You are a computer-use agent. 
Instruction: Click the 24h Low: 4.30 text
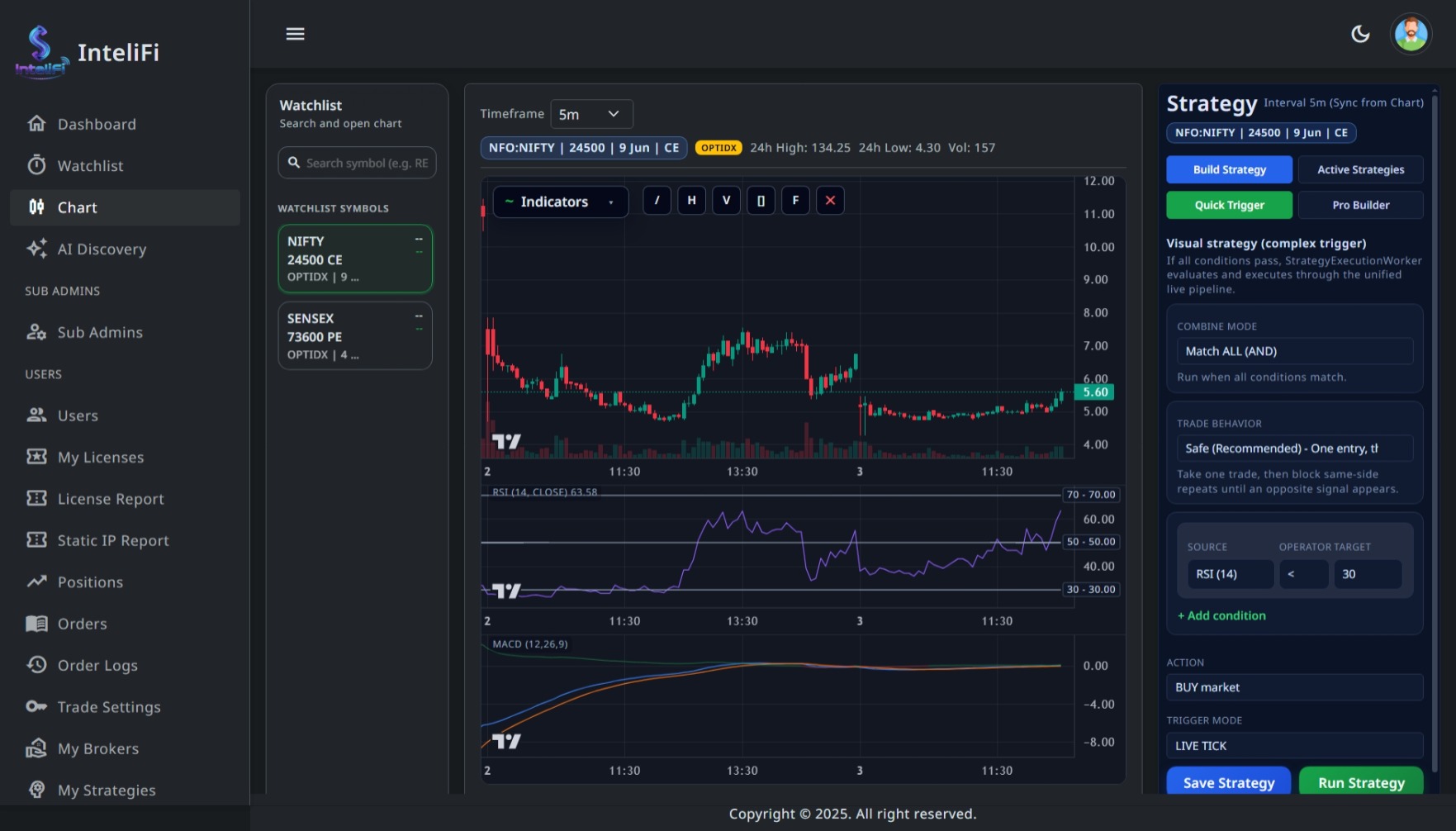tap(899, 148)
